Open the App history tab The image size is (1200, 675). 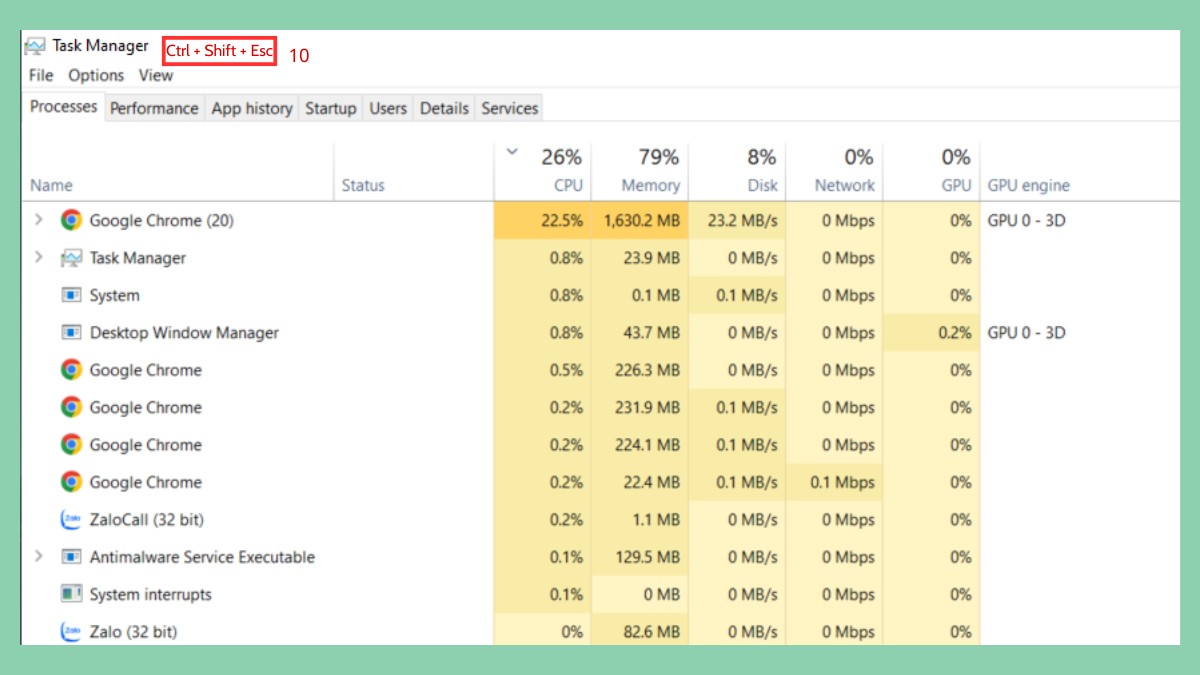251,108
